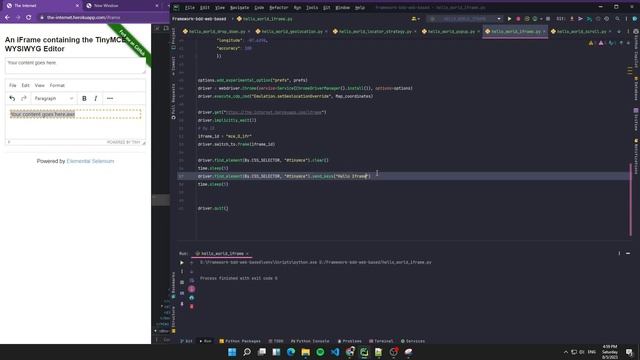
Task: Click inside the TinyMCE editor content area
Action: (75, 122)
